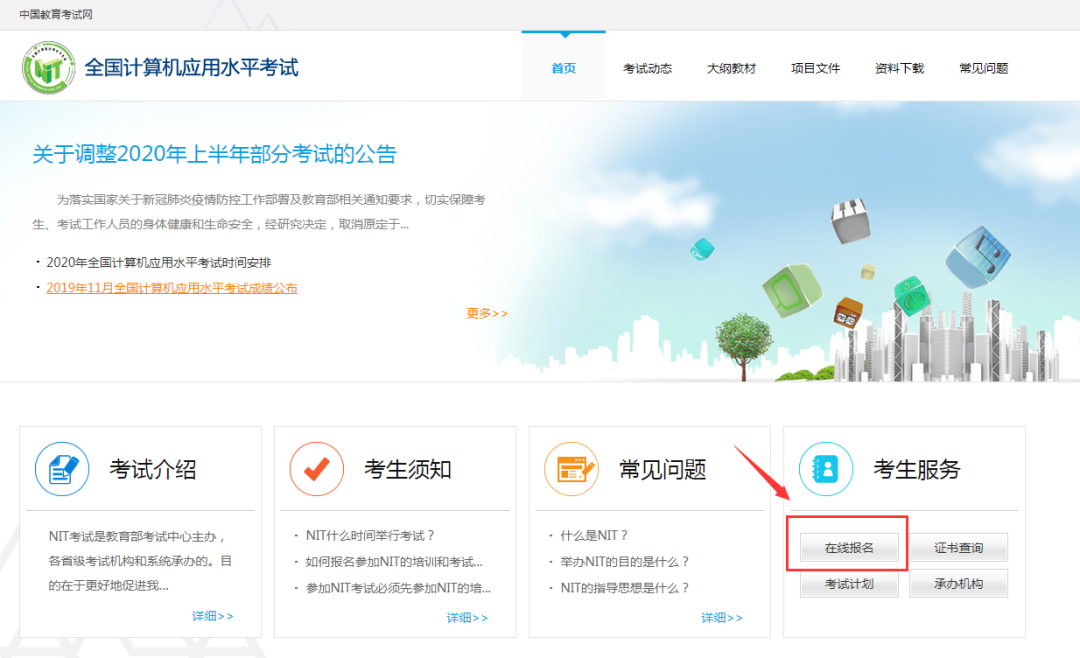Go to 考试动态 in navigation
This screenshot has width=1080, height=658.
tap(647, 68)
